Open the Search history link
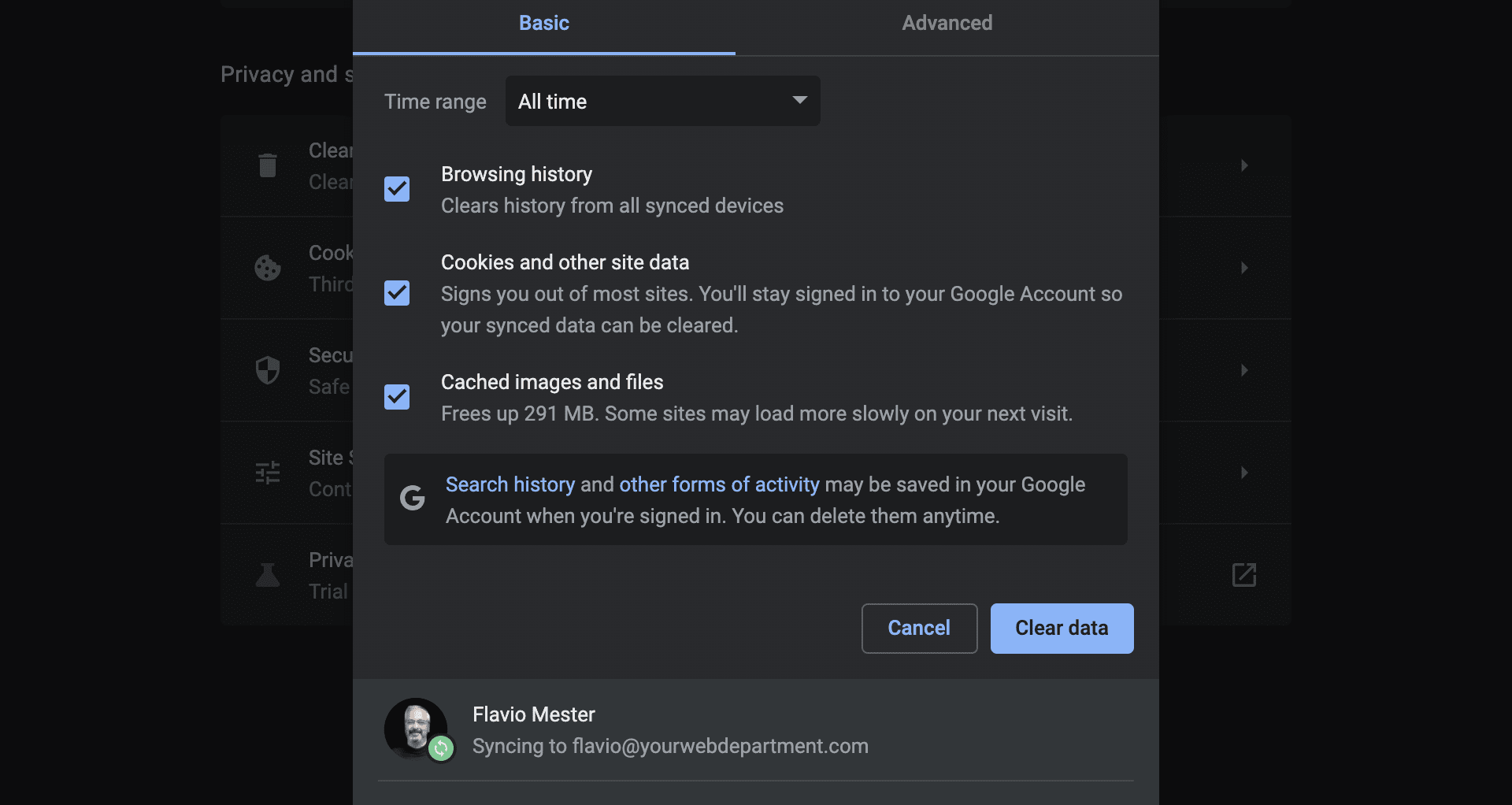Image resolution: width=1512 pixels, height=805 pixels. pos(510,484)
